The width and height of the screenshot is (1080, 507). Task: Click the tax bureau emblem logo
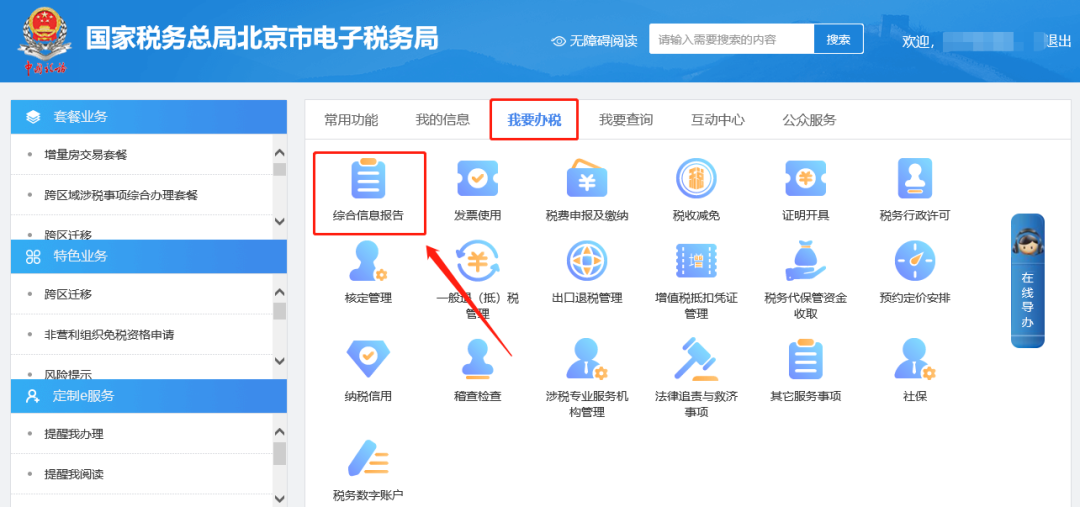pos(45,39)
